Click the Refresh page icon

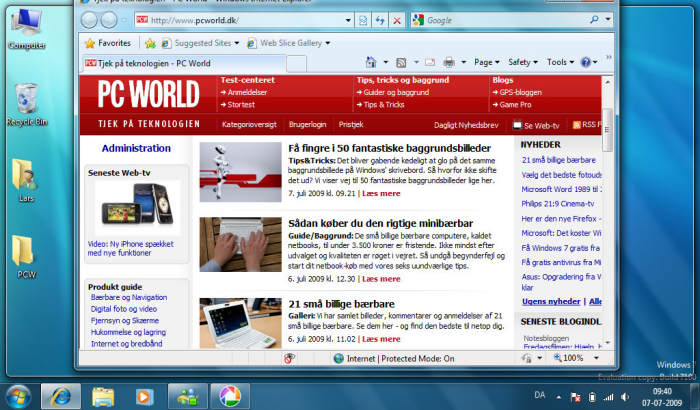pyautogui.click(x=380, y=21)
